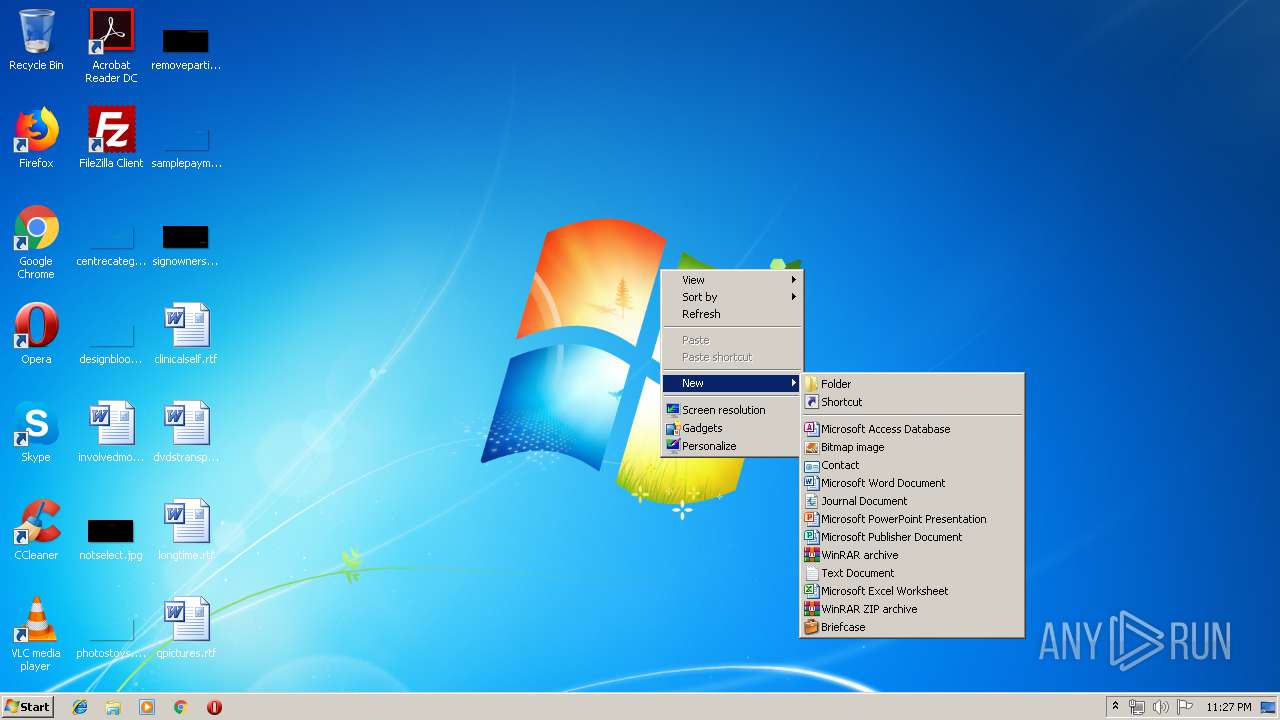Image resolution: width=1280 pixels, height=720 pixels.
Task: Open Chrome from the taskbar
Action: [x=181, y=707]
